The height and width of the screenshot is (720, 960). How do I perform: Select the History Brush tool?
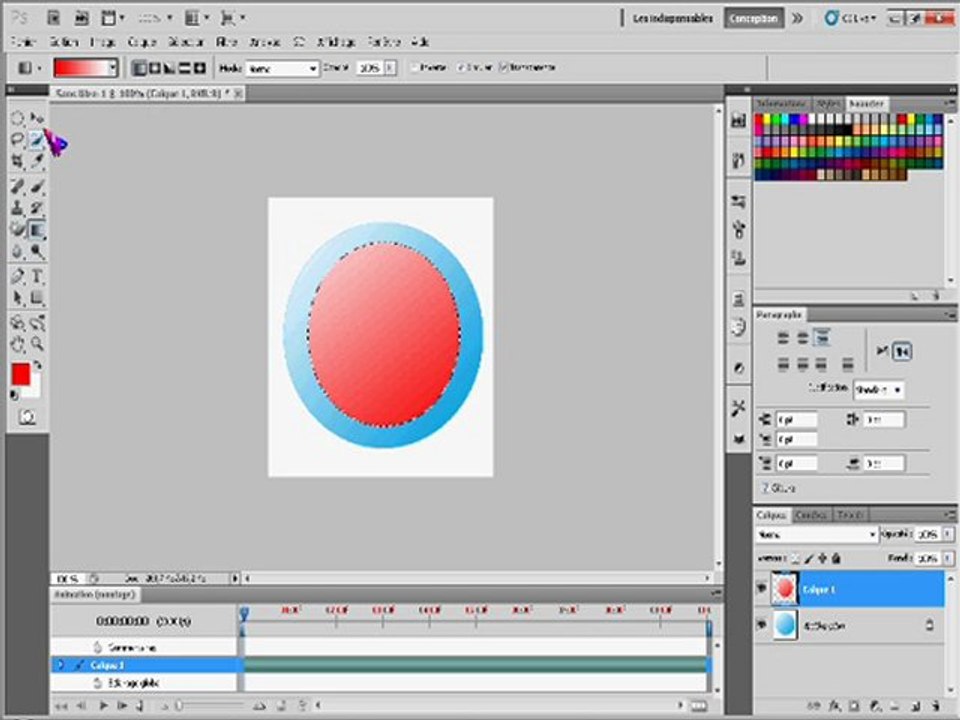[37, 208]
